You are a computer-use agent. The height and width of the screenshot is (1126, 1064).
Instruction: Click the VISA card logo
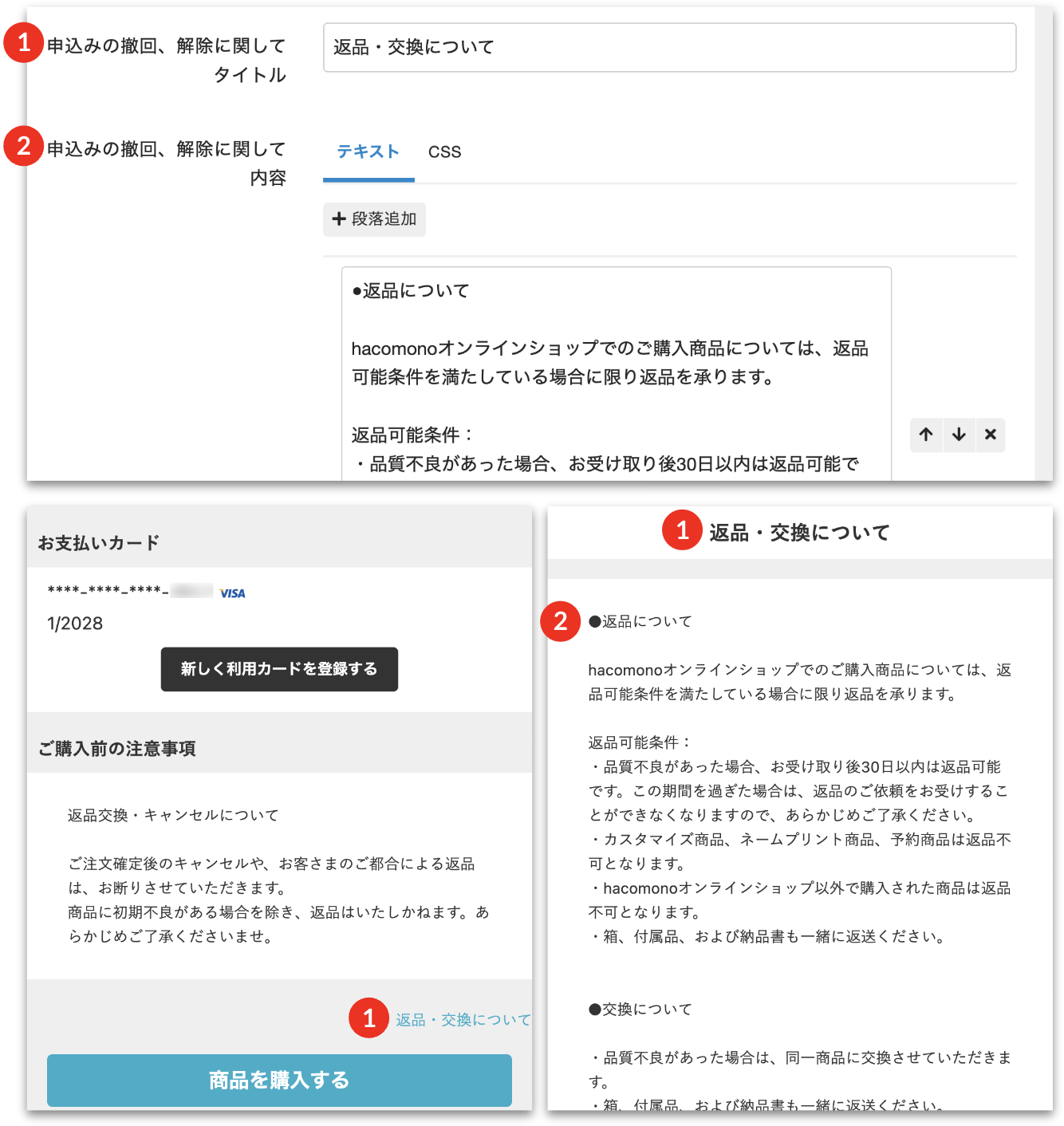pos(232,593)
